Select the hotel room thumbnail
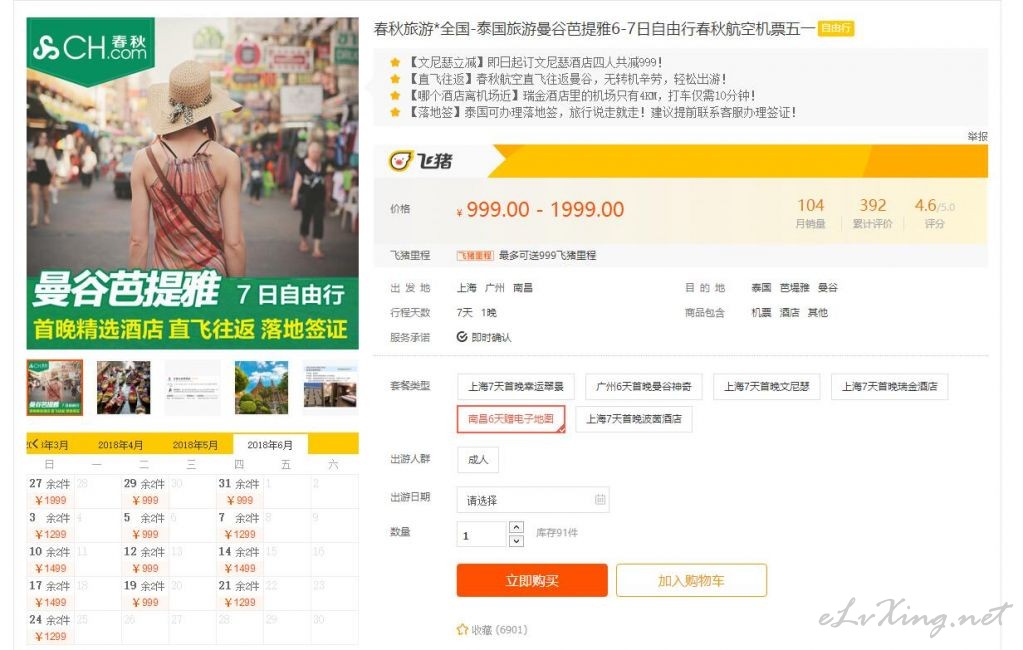 (x=330, y=387)
